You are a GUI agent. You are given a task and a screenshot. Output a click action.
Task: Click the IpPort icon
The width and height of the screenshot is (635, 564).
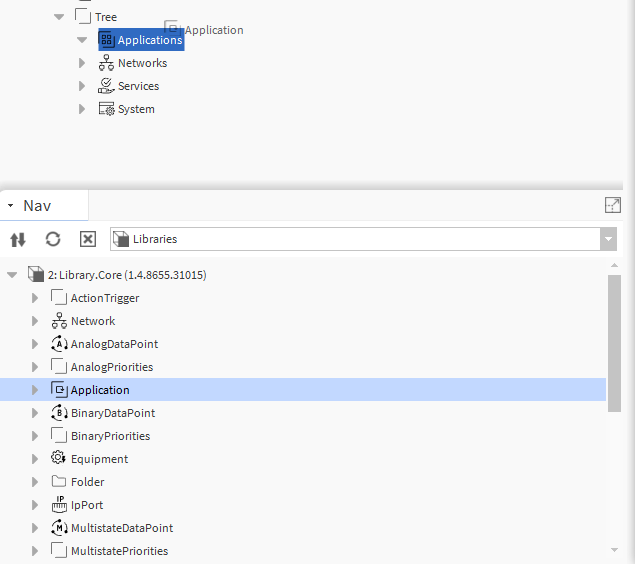click(58, 505)
